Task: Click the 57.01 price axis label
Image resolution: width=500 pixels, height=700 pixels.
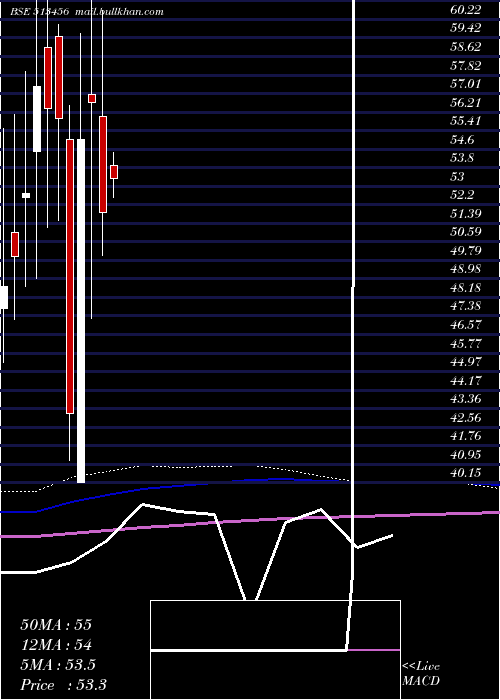Action: pos(466,84)
